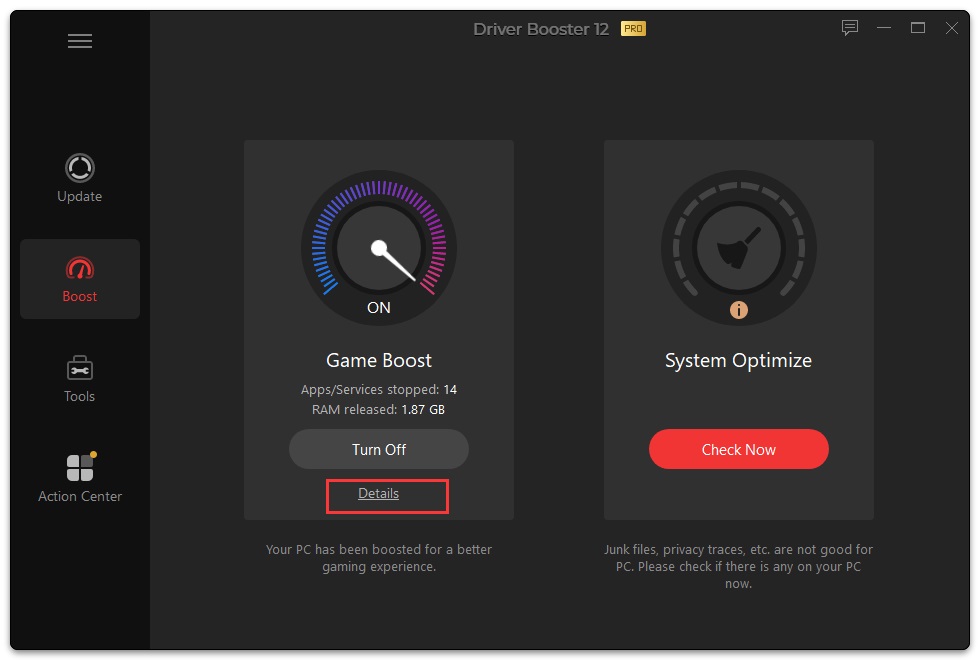Click the 'Apps/Services stopped: 14' text
Viewport: 980px width, 660px height.
[379, 389]
